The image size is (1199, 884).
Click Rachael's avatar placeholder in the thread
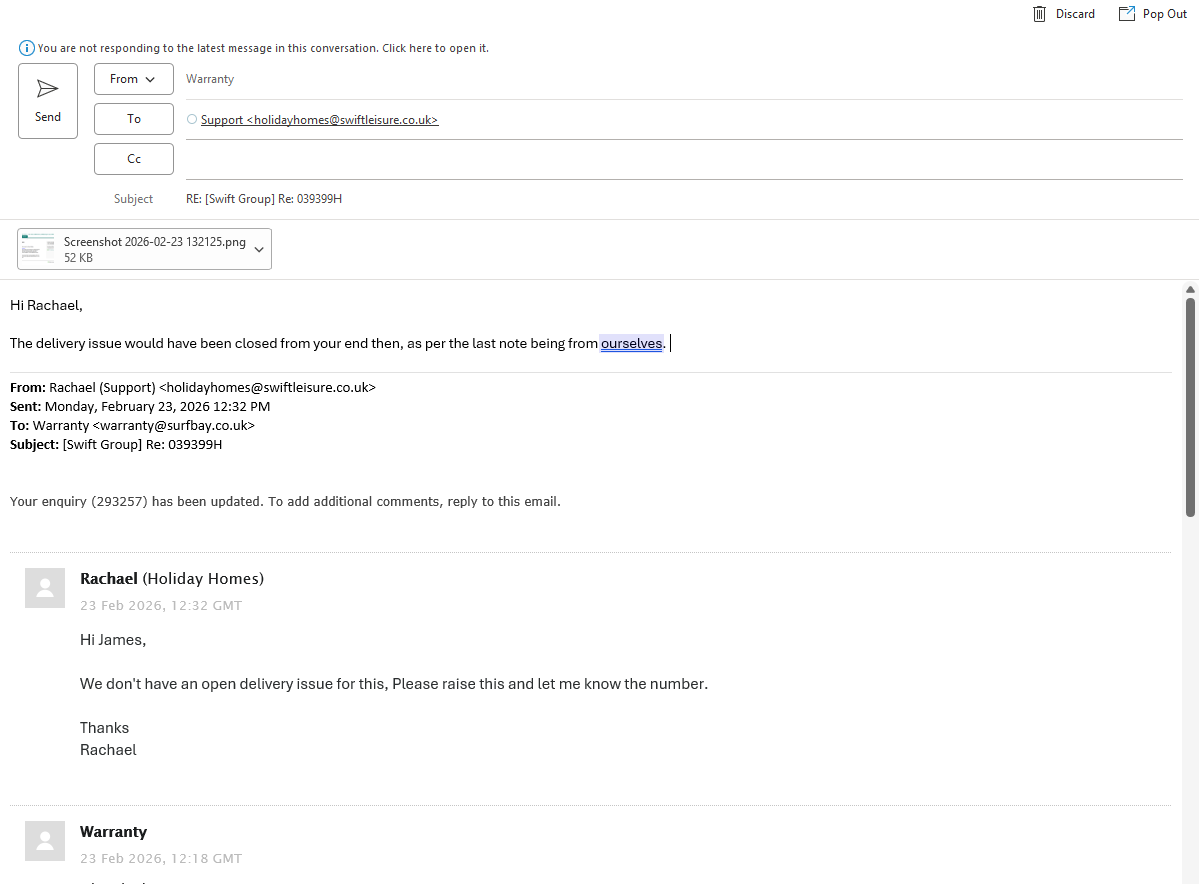pos(45,588)
